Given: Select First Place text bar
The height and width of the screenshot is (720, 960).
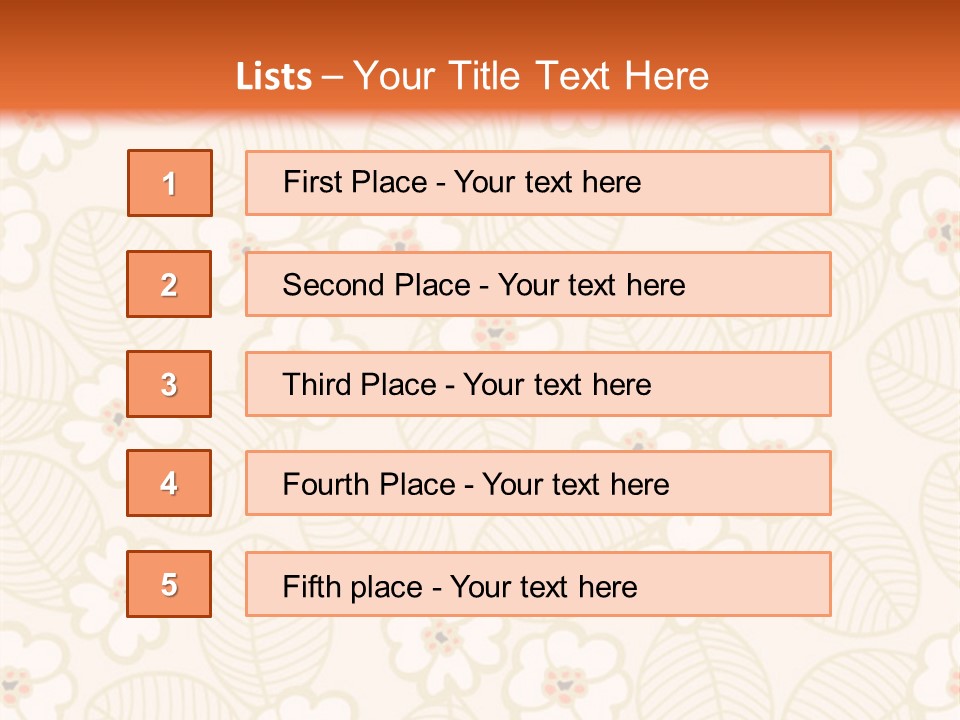Looking at the screenshot, I should click(x=538, y=183).
